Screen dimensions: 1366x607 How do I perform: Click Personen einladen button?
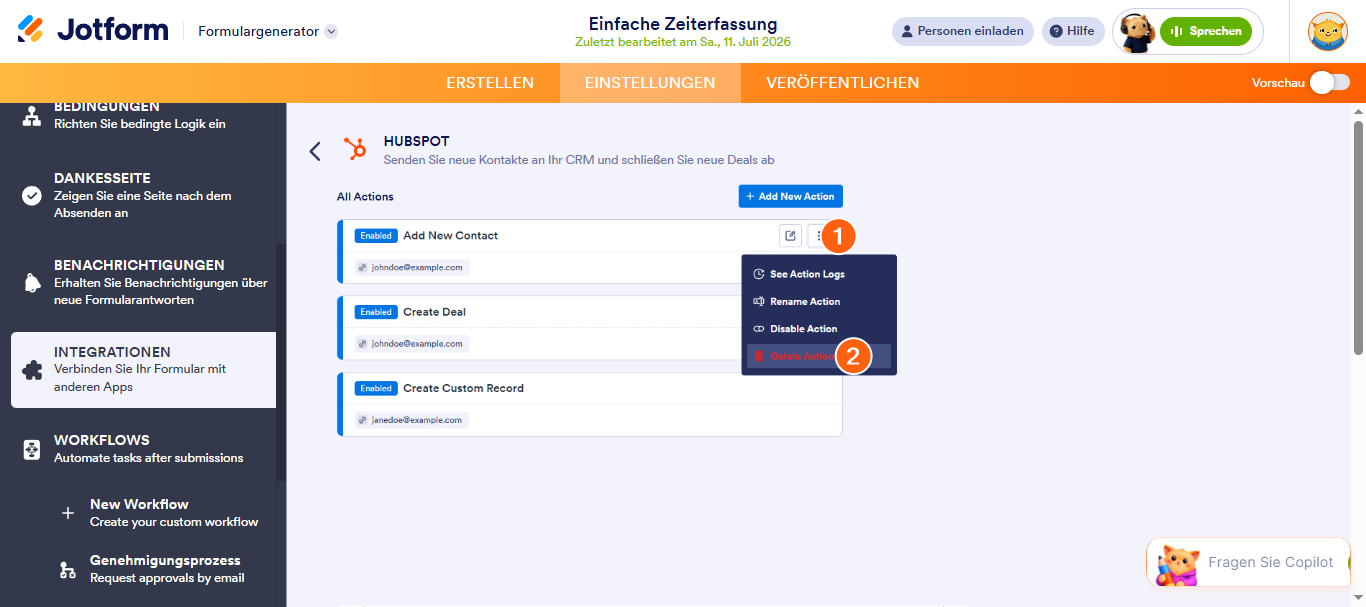point(963,31)
